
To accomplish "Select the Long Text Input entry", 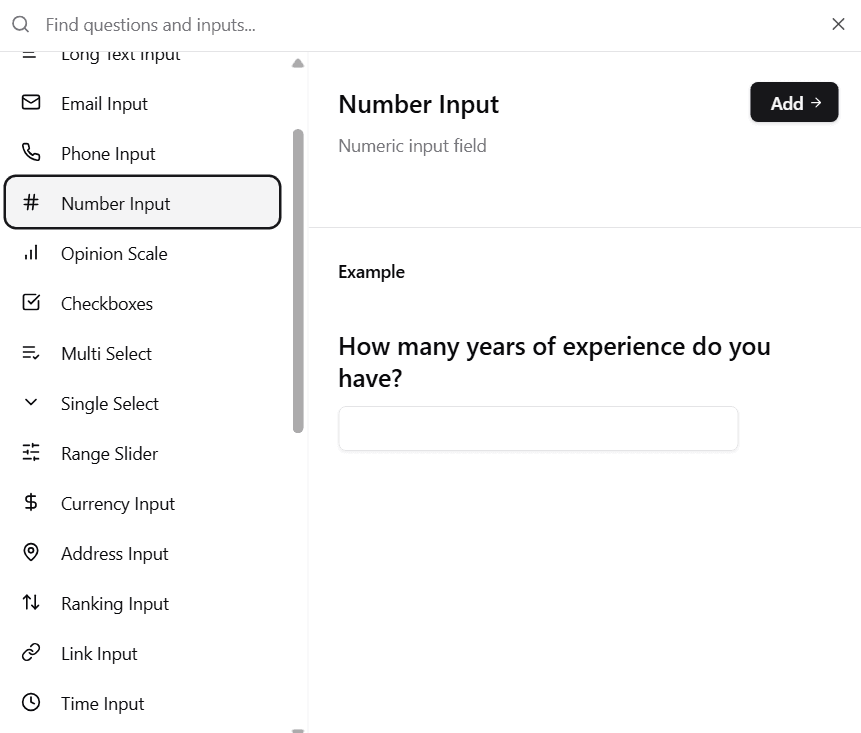I will 120,55.
